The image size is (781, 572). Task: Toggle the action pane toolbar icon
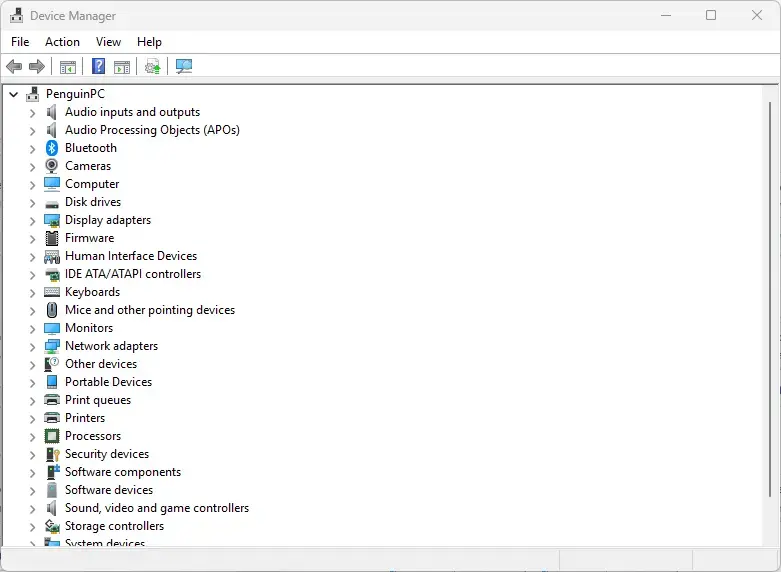tap(122, 67)
